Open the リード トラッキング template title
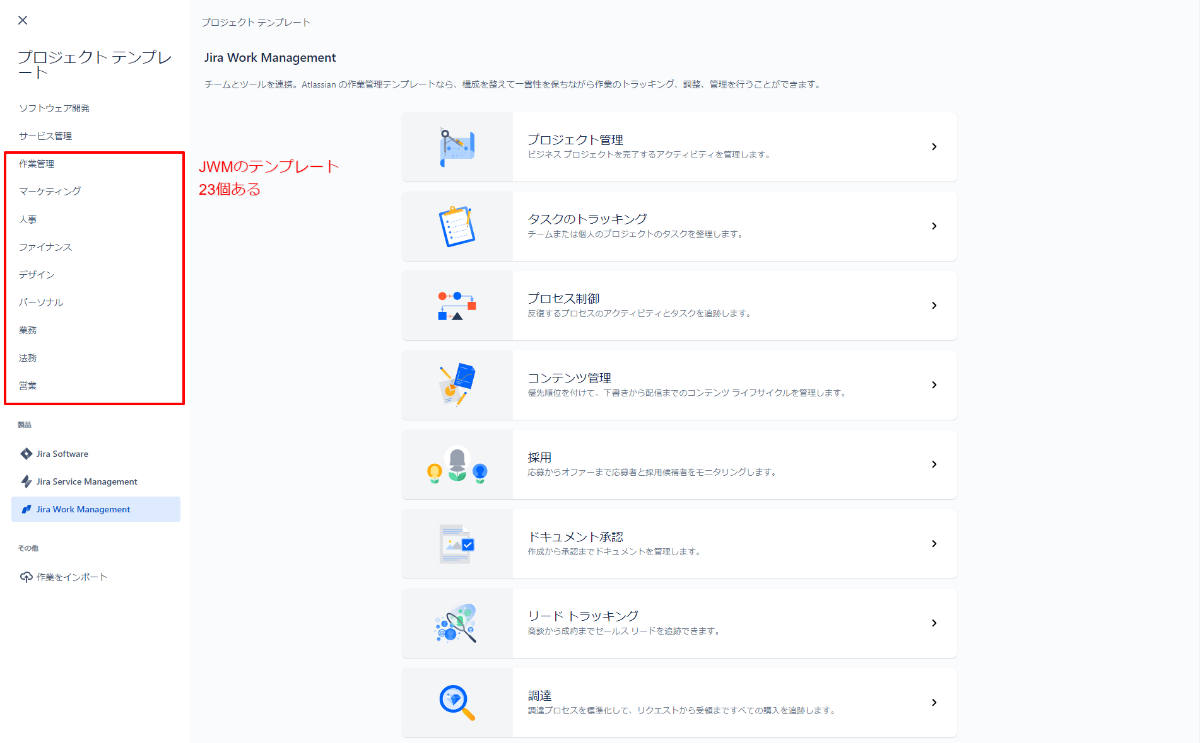The width and height of the screenshot is (1200, 743). click(583, 616)
